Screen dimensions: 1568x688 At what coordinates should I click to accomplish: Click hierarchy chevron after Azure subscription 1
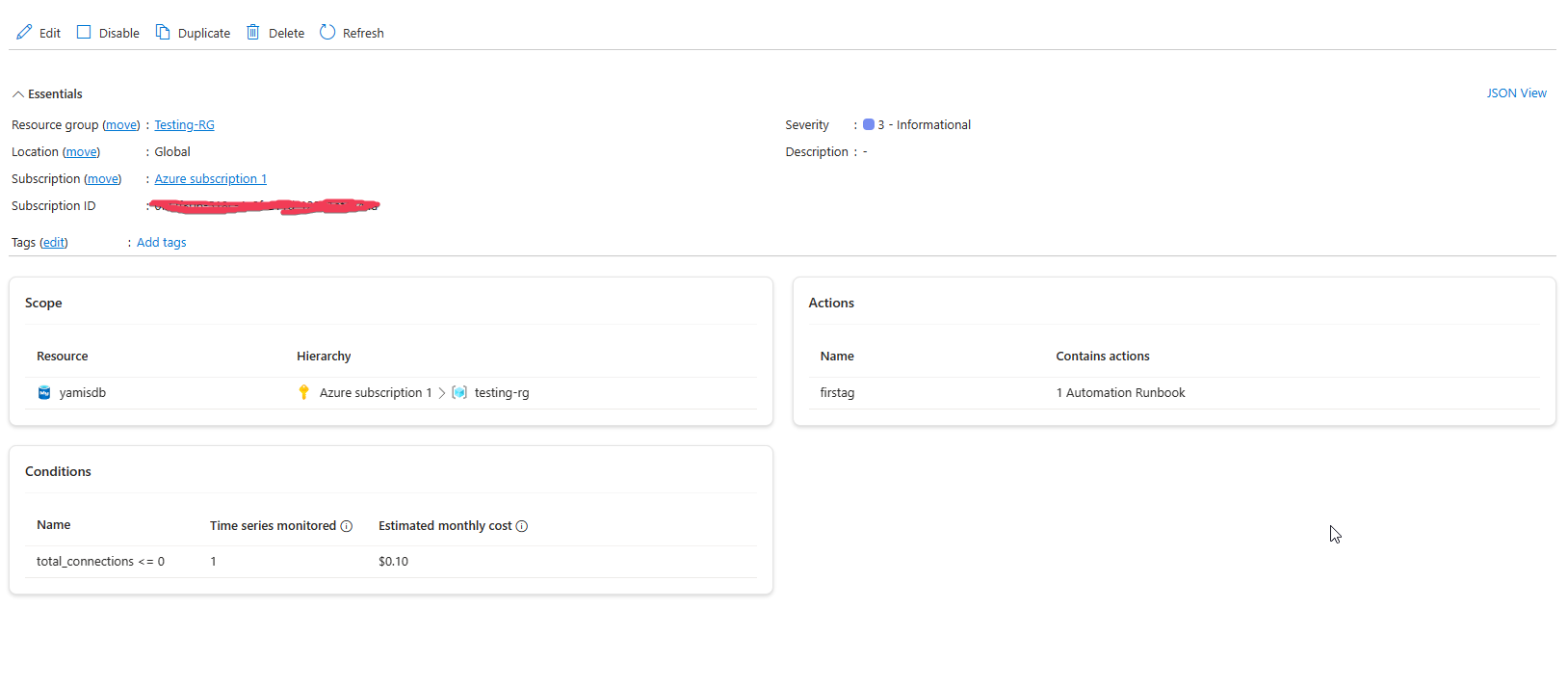[442, 393]
